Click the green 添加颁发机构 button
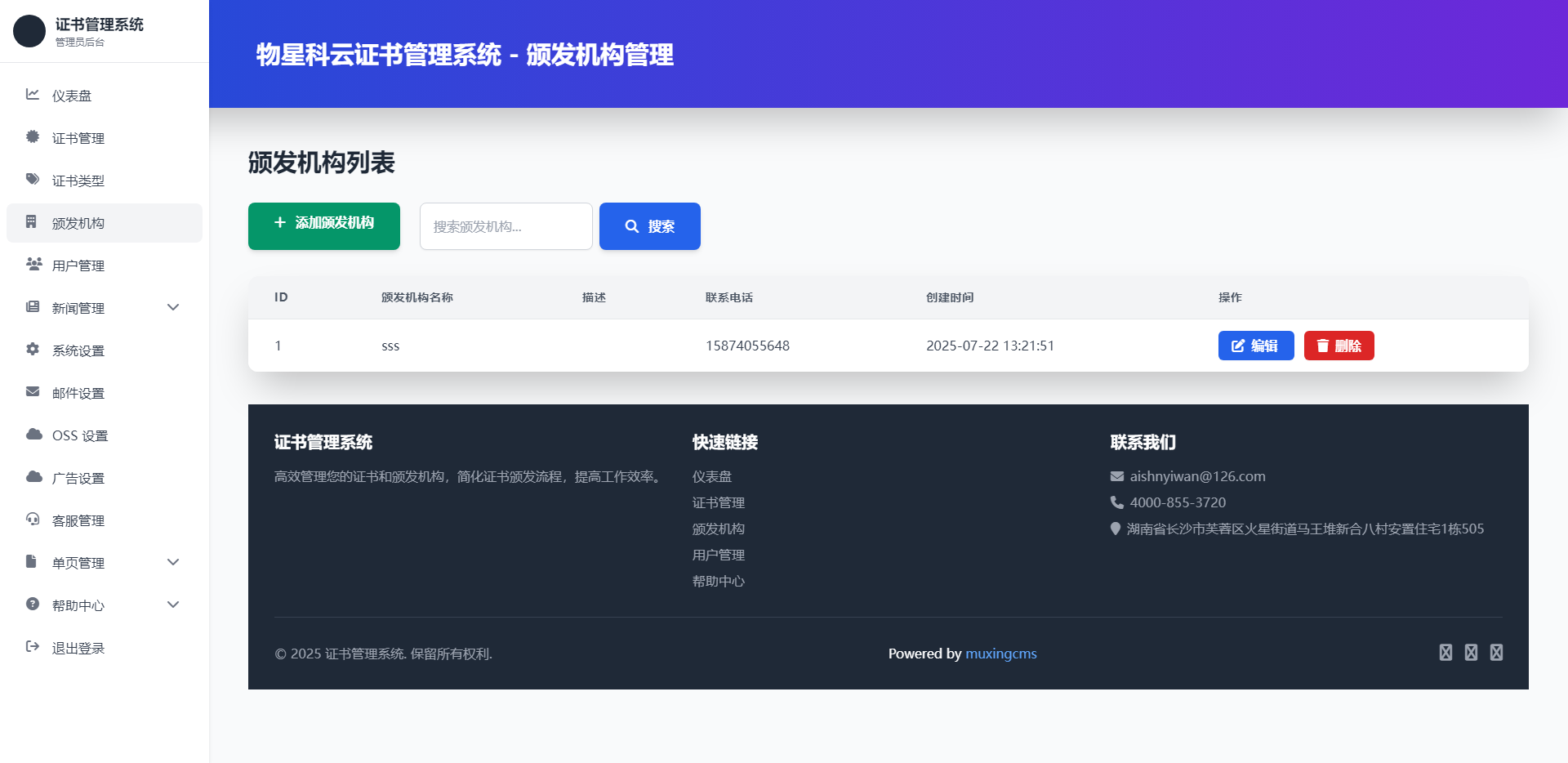Image resolution: width=1568 pixels, height=763 pixels. [x=324, y=226]
